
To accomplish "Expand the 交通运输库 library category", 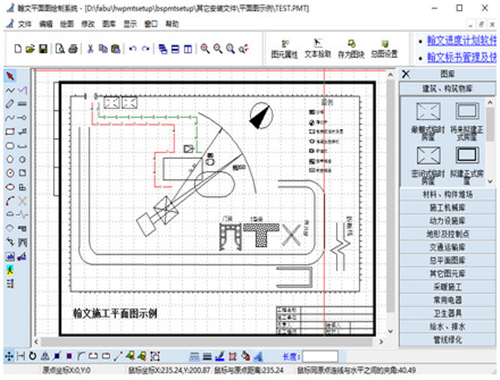I will tap(447, 247).
